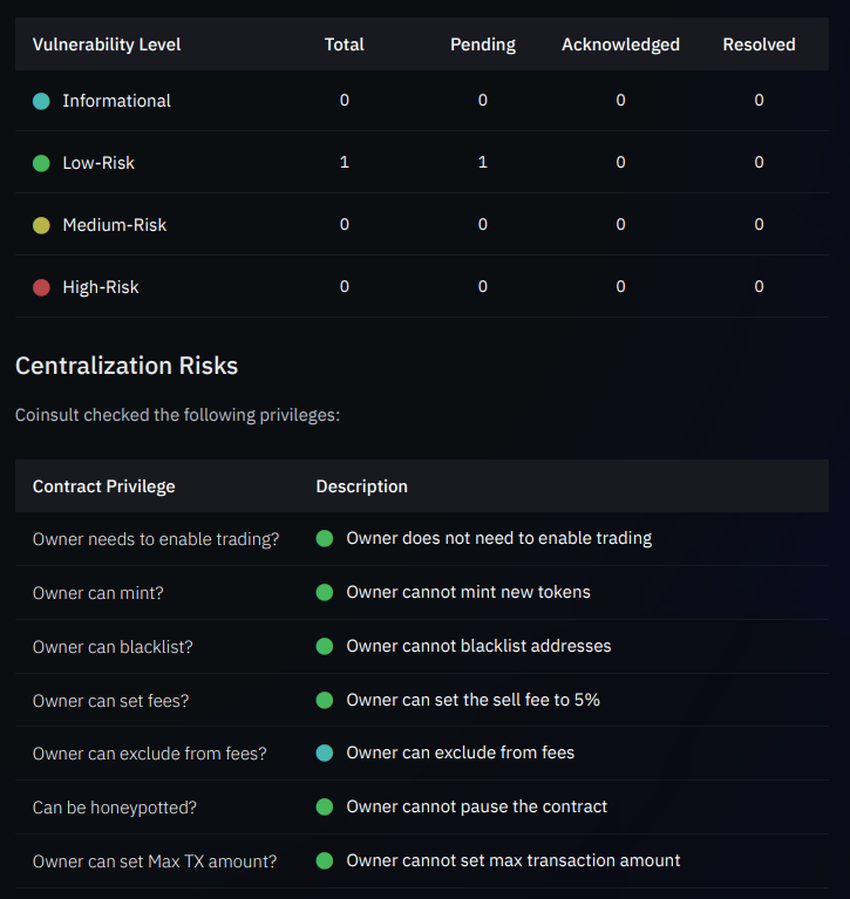Click the teal Informational severity dot
The height and width of the screenshot is (899, 850).
click(x=41, y=101)
